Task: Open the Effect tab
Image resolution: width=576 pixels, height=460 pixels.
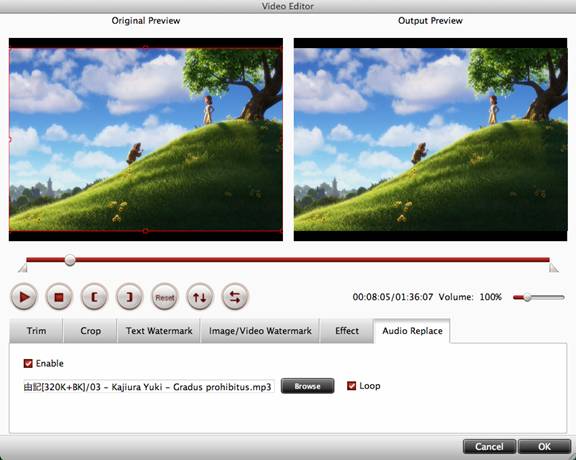Action: (x=347, y=331)
